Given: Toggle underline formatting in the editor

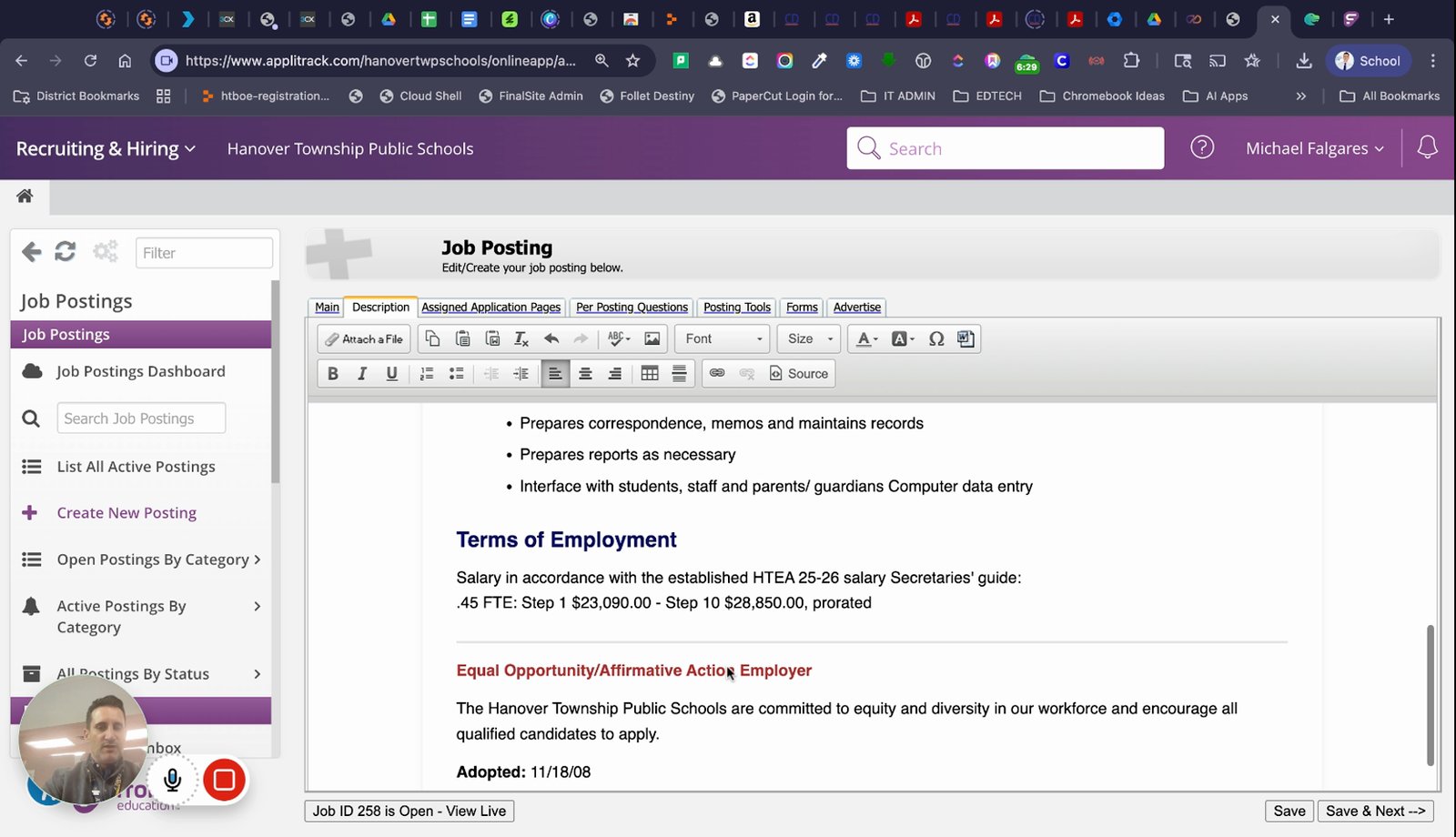Looking at the screenshot, I should (x=391, y=374).
